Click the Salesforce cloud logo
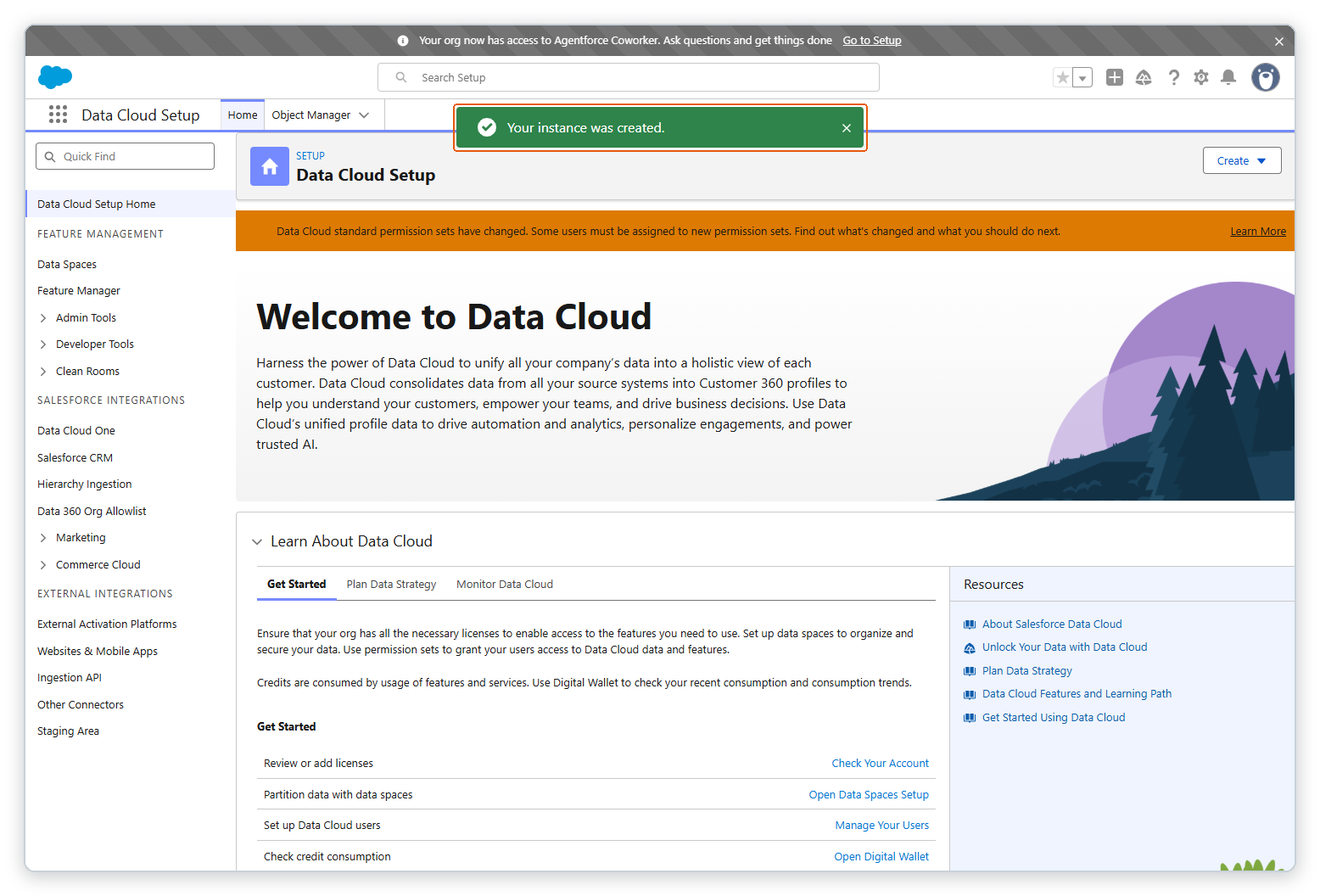1320x896 pixels. [55, 77]
